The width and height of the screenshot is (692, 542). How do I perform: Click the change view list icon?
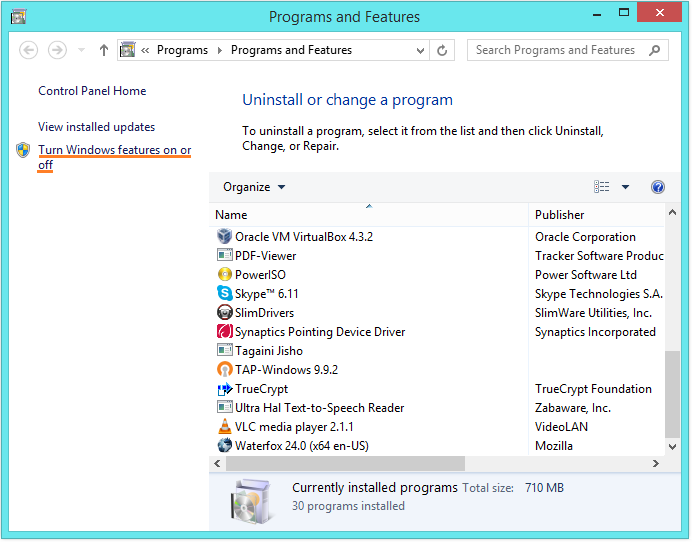(x=602, y=187)
